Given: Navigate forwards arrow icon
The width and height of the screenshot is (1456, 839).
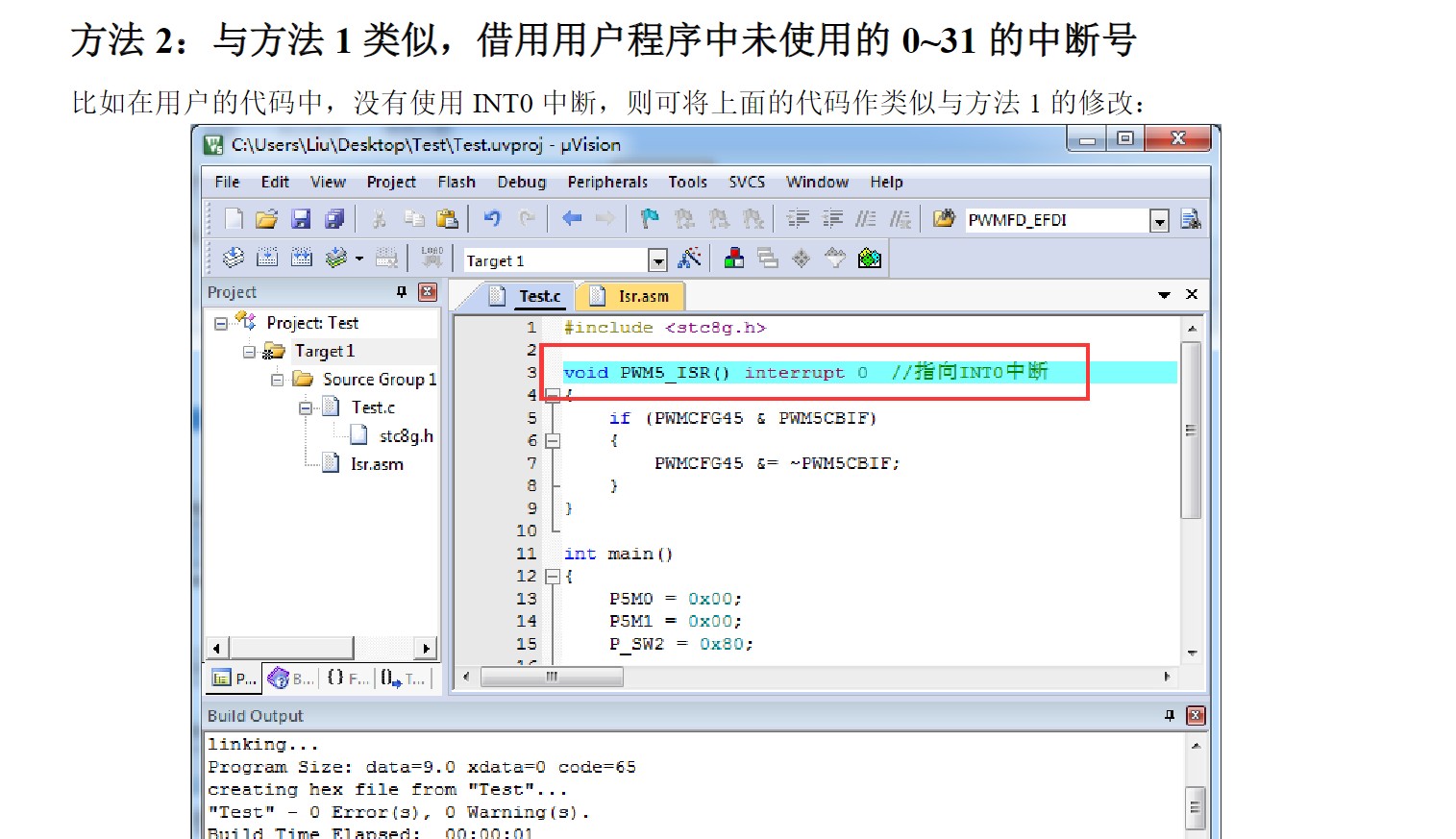Looking at the screenshot, I should coord(605,219).
